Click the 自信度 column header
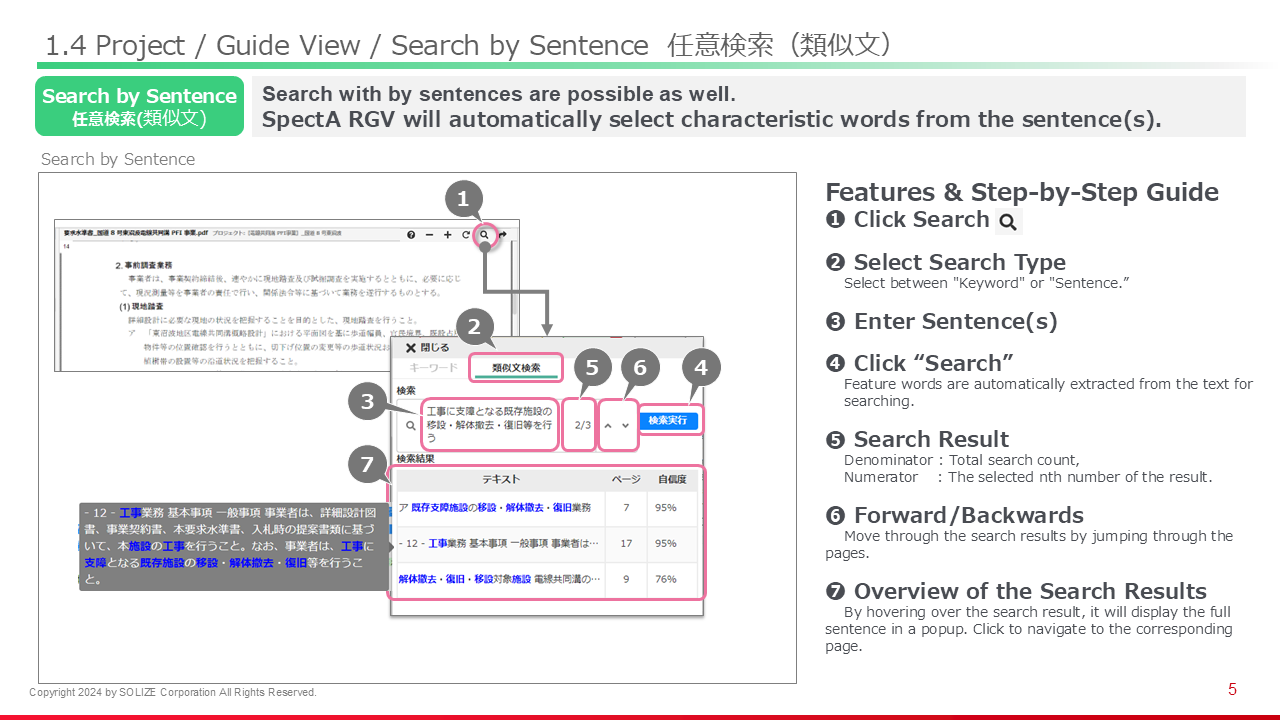This screenshot has width=1280, height=720. [672, 479]
